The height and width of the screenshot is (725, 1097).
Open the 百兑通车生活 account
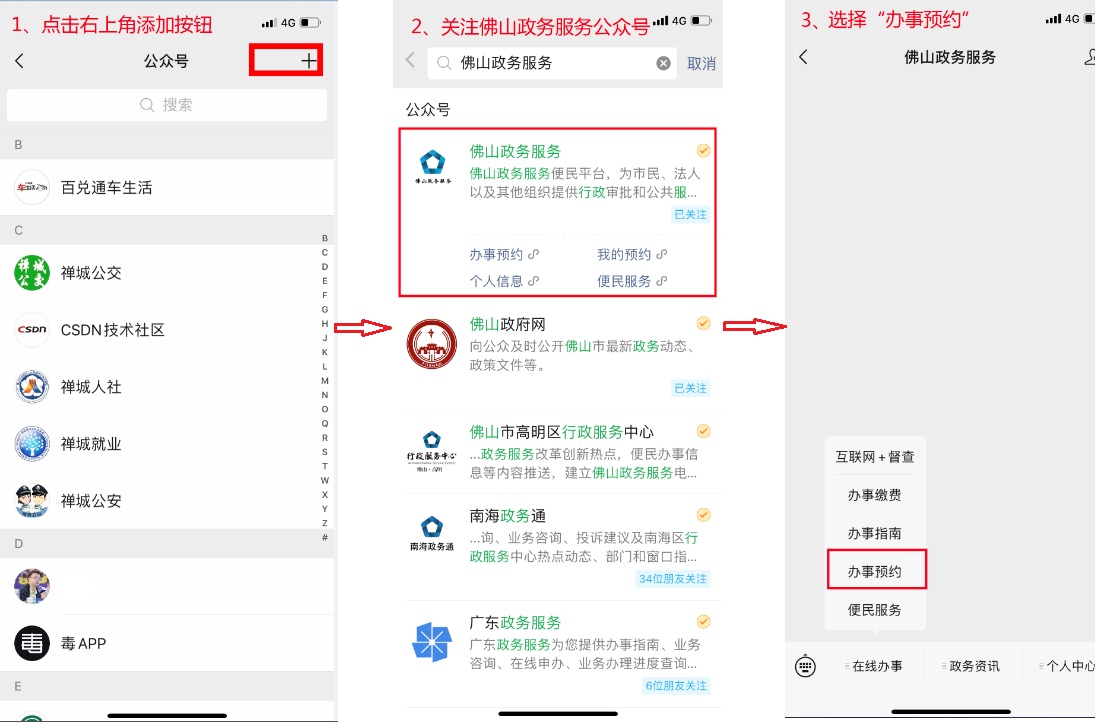coord(167,187)
